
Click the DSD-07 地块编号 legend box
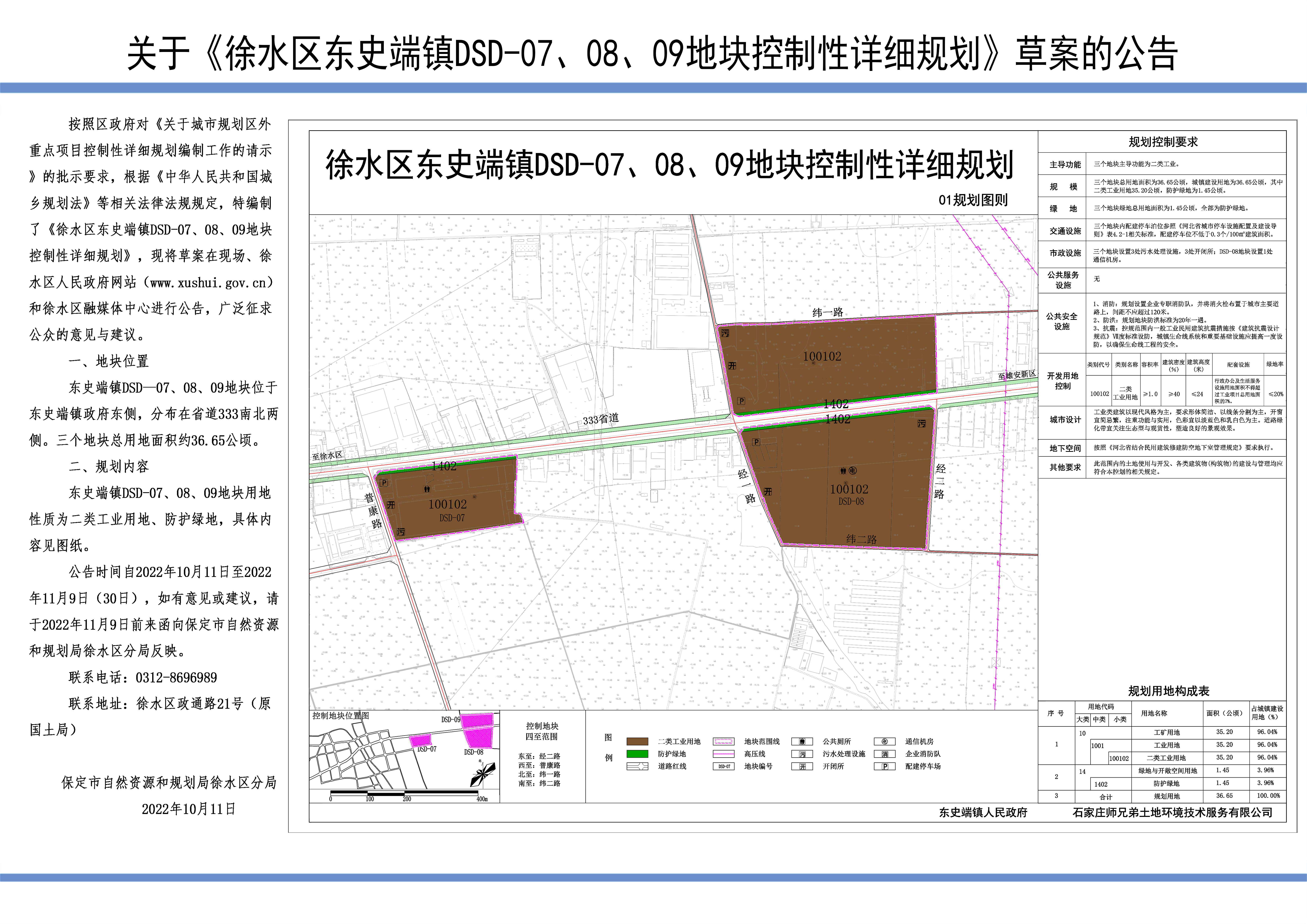point(724,766)
